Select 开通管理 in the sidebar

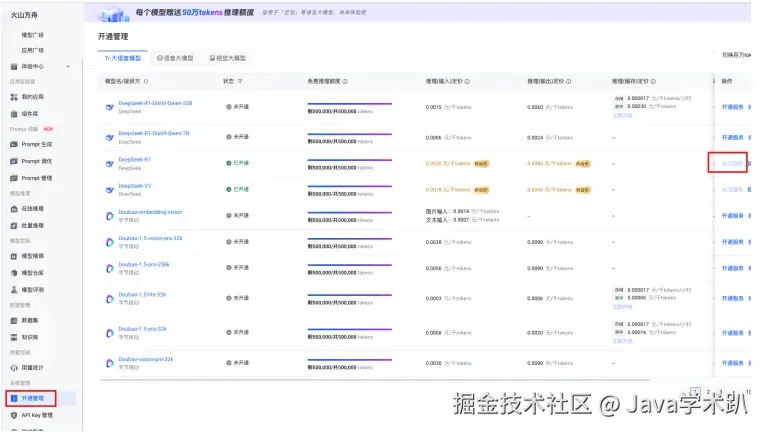pos(32,398)
